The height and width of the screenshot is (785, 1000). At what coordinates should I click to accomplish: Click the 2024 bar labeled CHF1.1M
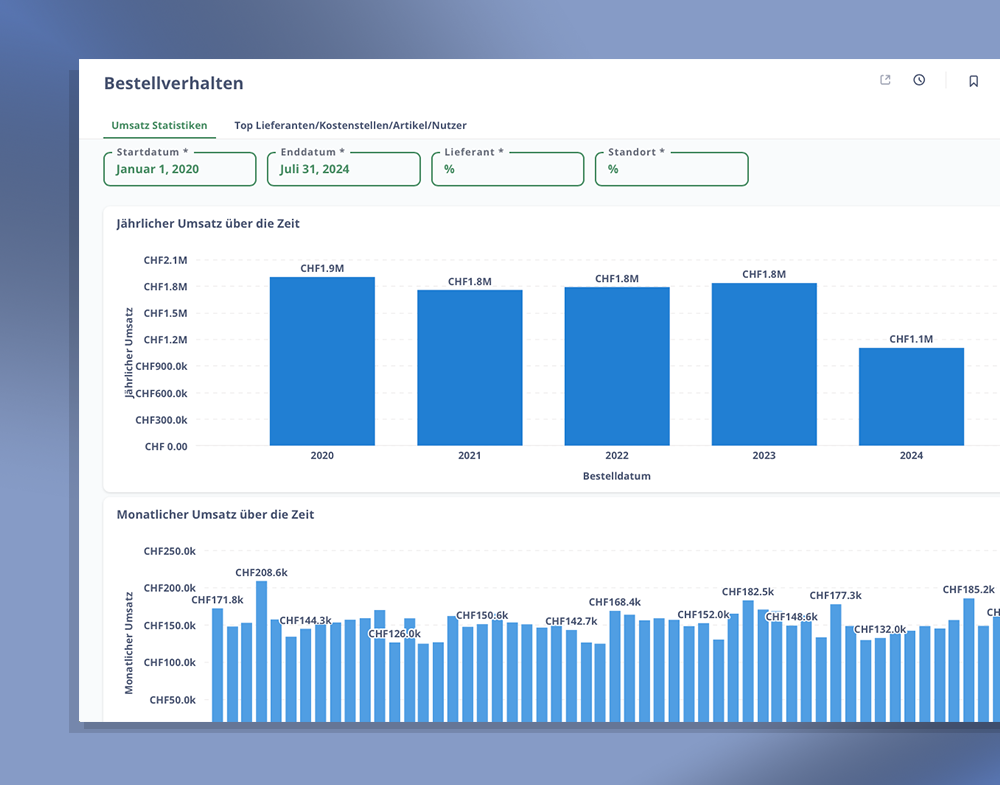pyautogui.click(x=911, y=396)
